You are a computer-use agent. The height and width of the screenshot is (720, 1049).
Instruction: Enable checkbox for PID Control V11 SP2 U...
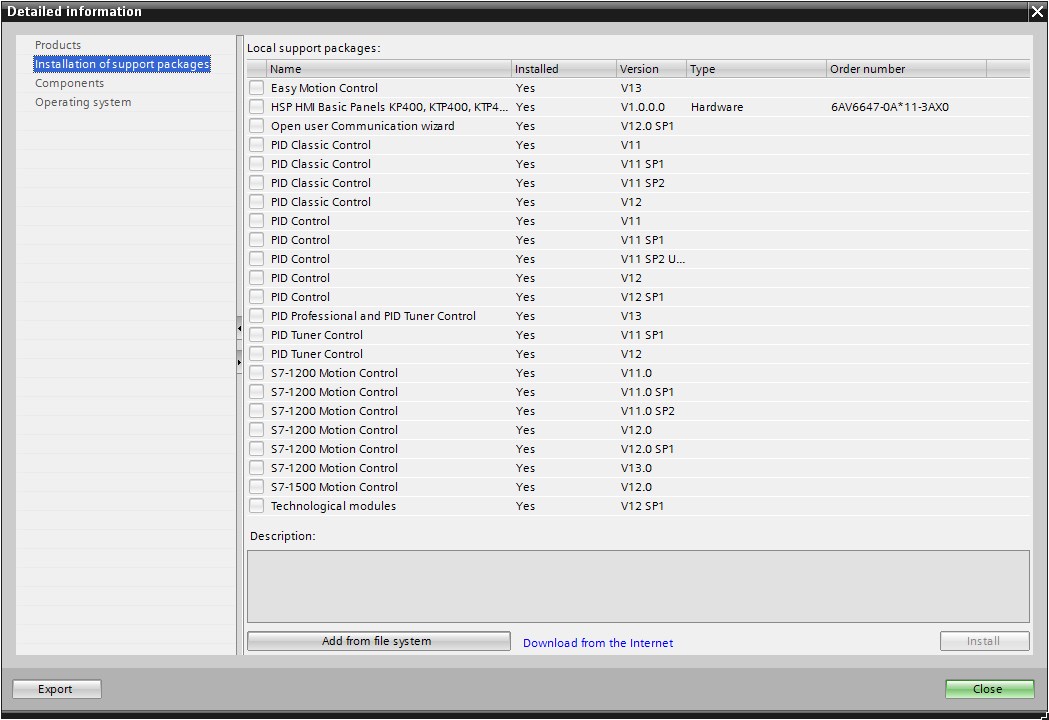pos(256,259)
